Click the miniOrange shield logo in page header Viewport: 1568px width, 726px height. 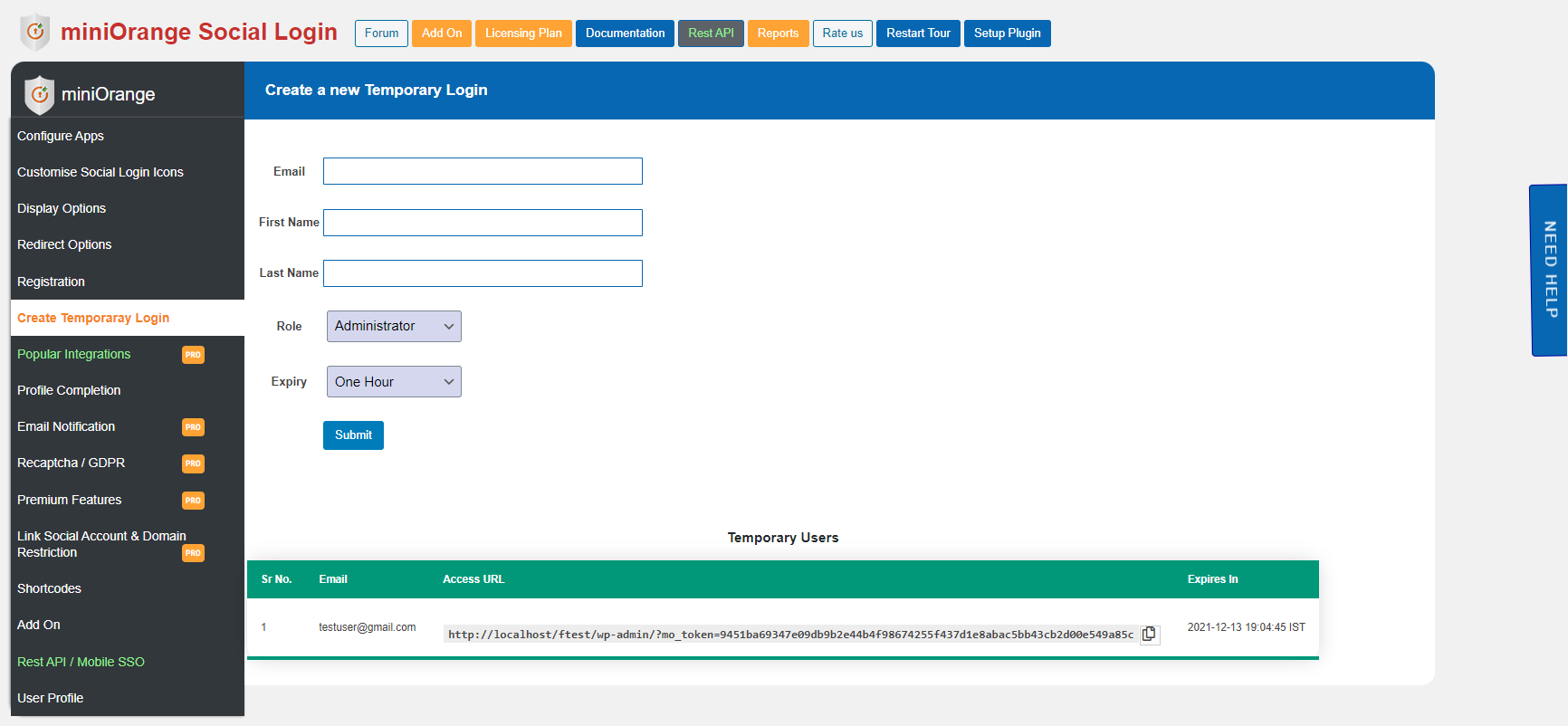tap(35, 33)
